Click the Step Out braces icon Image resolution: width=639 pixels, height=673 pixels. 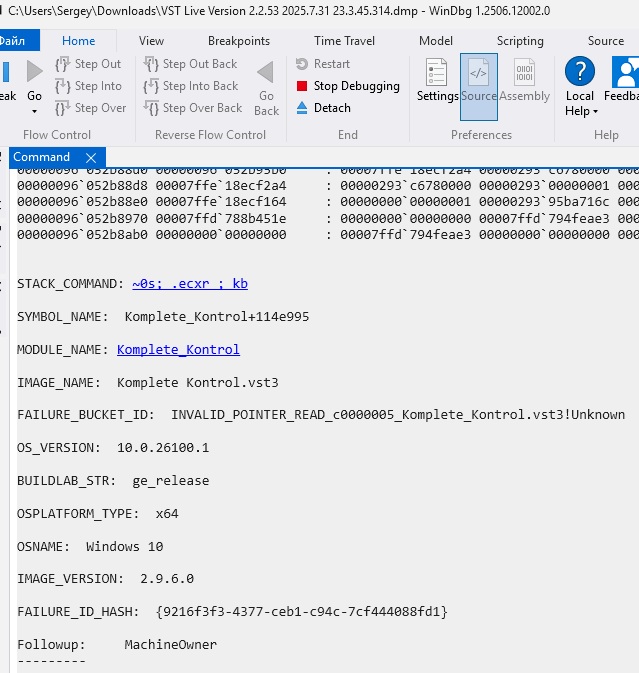pos(63,64)
